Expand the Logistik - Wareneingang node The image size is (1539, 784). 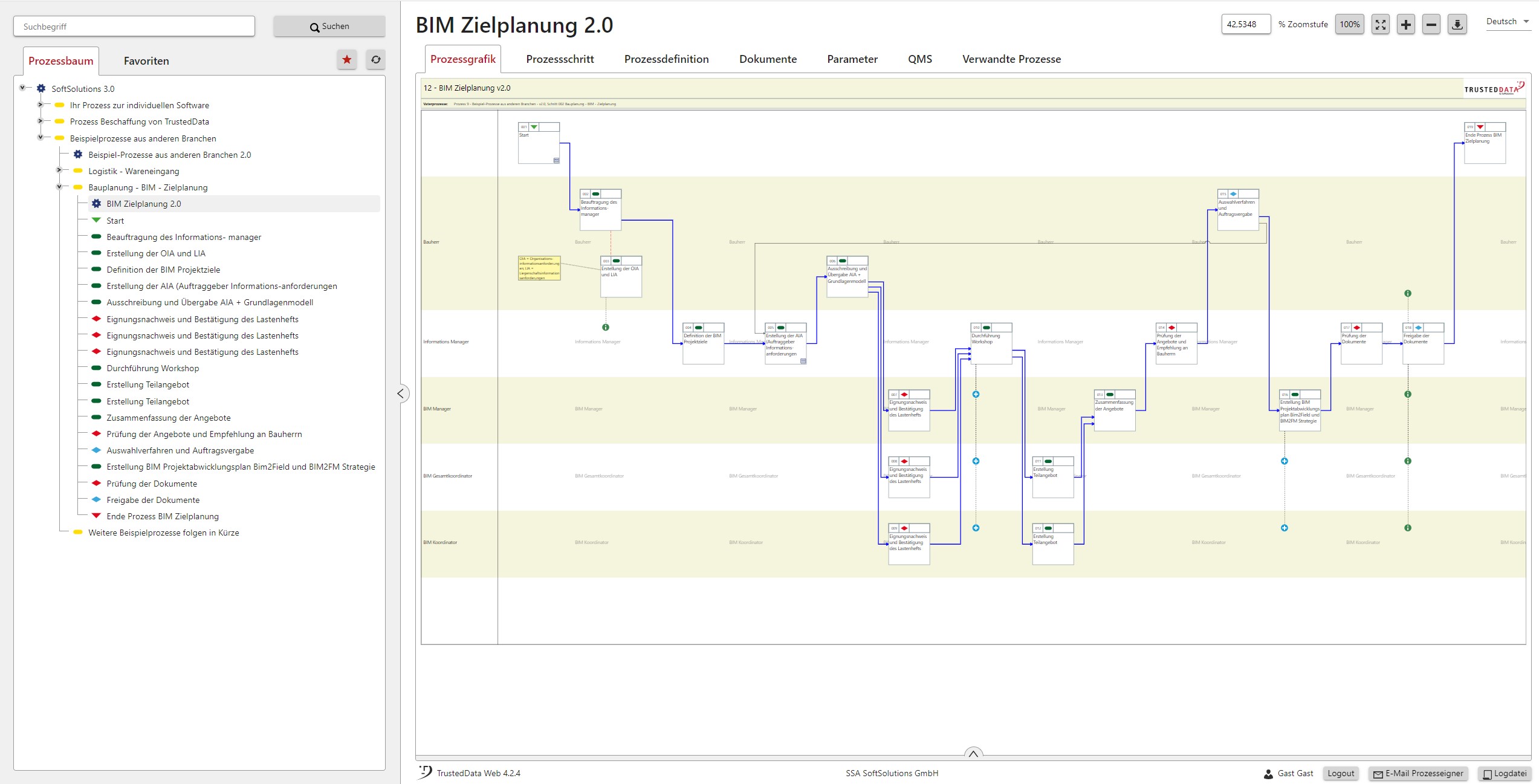(59, 170)
